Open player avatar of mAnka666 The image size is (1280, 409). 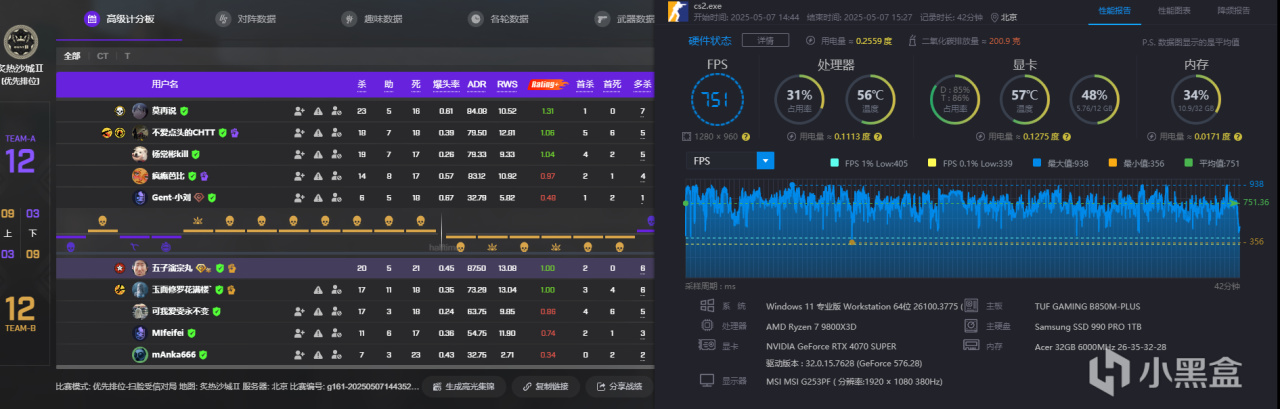141,354
